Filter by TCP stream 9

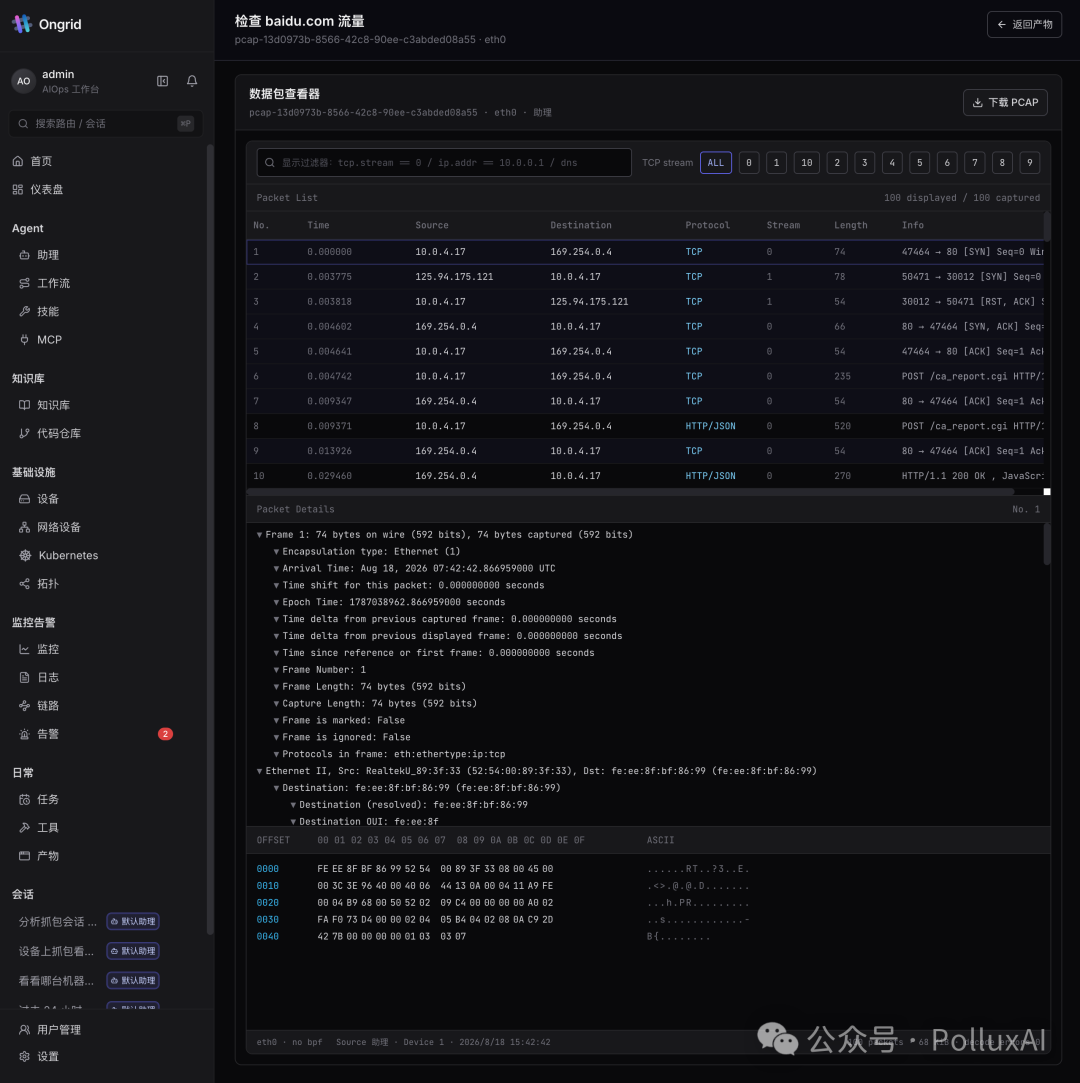click(1030, 163)
